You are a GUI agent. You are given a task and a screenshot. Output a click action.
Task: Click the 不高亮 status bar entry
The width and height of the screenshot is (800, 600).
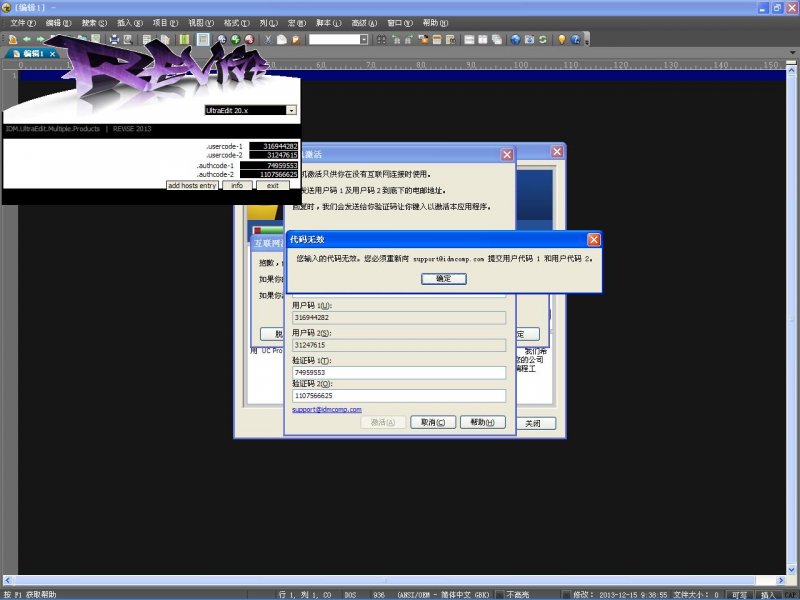(518, 595)
